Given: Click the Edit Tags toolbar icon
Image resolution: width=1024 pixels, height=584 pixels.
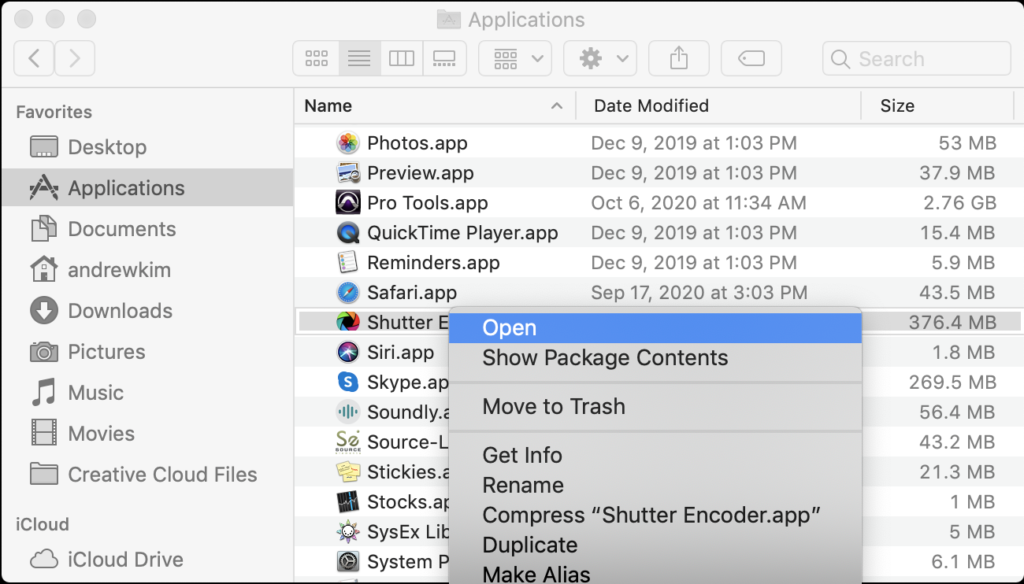Looking at the screenshot, I should coord(751,59).
